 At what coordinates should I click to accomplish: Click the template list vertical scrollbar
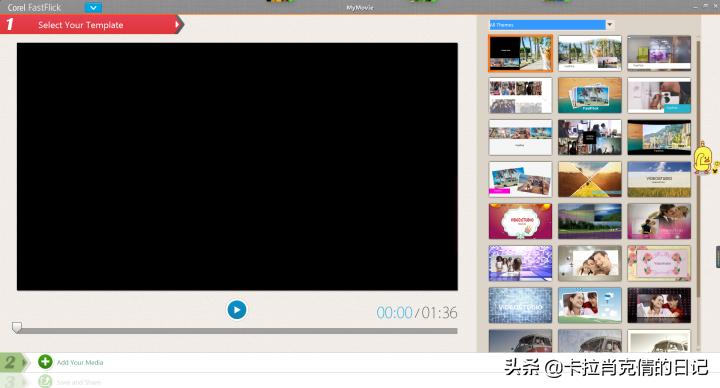pos(698,168)
